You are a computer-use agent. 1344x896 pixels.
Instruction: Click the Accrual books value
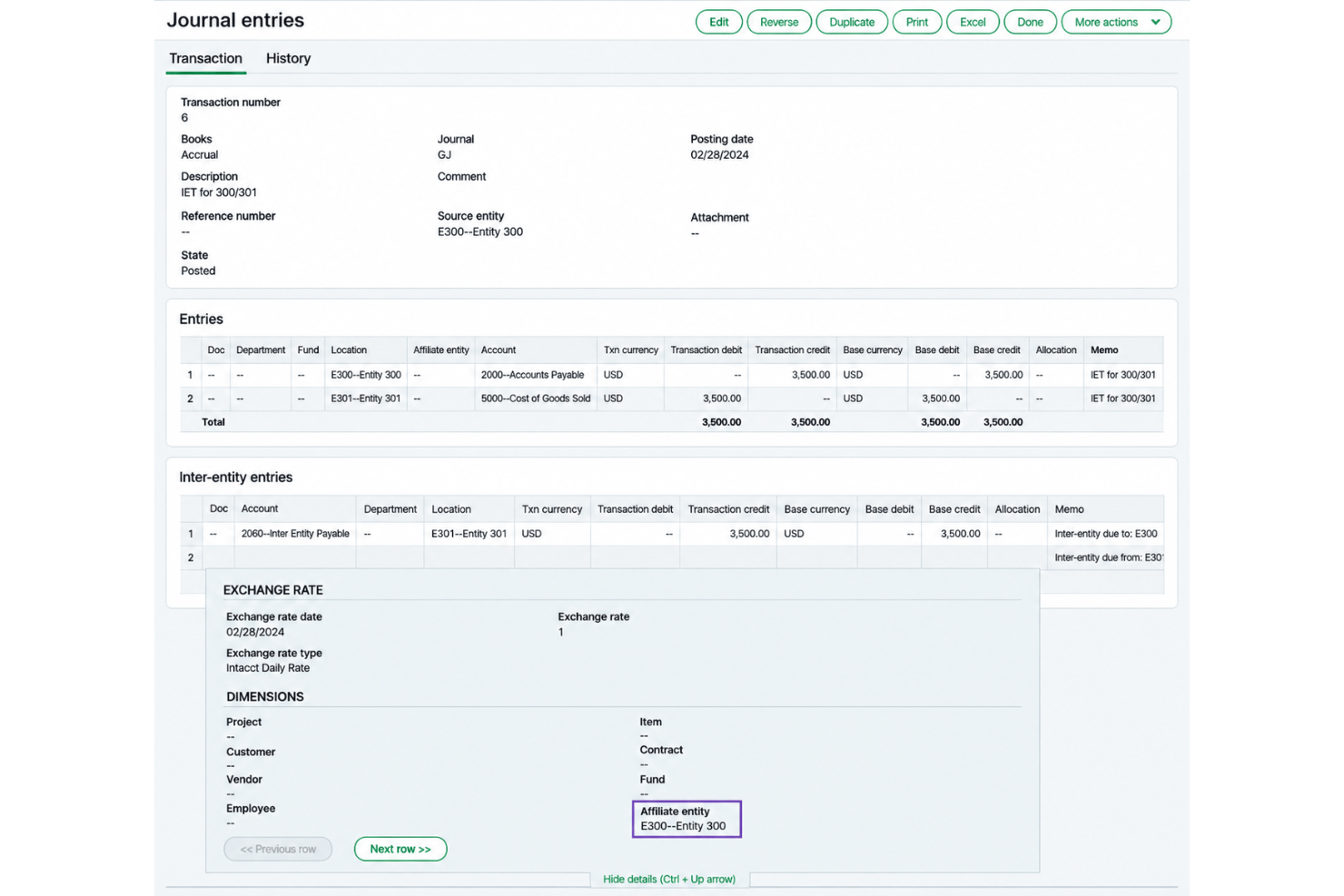199,154
